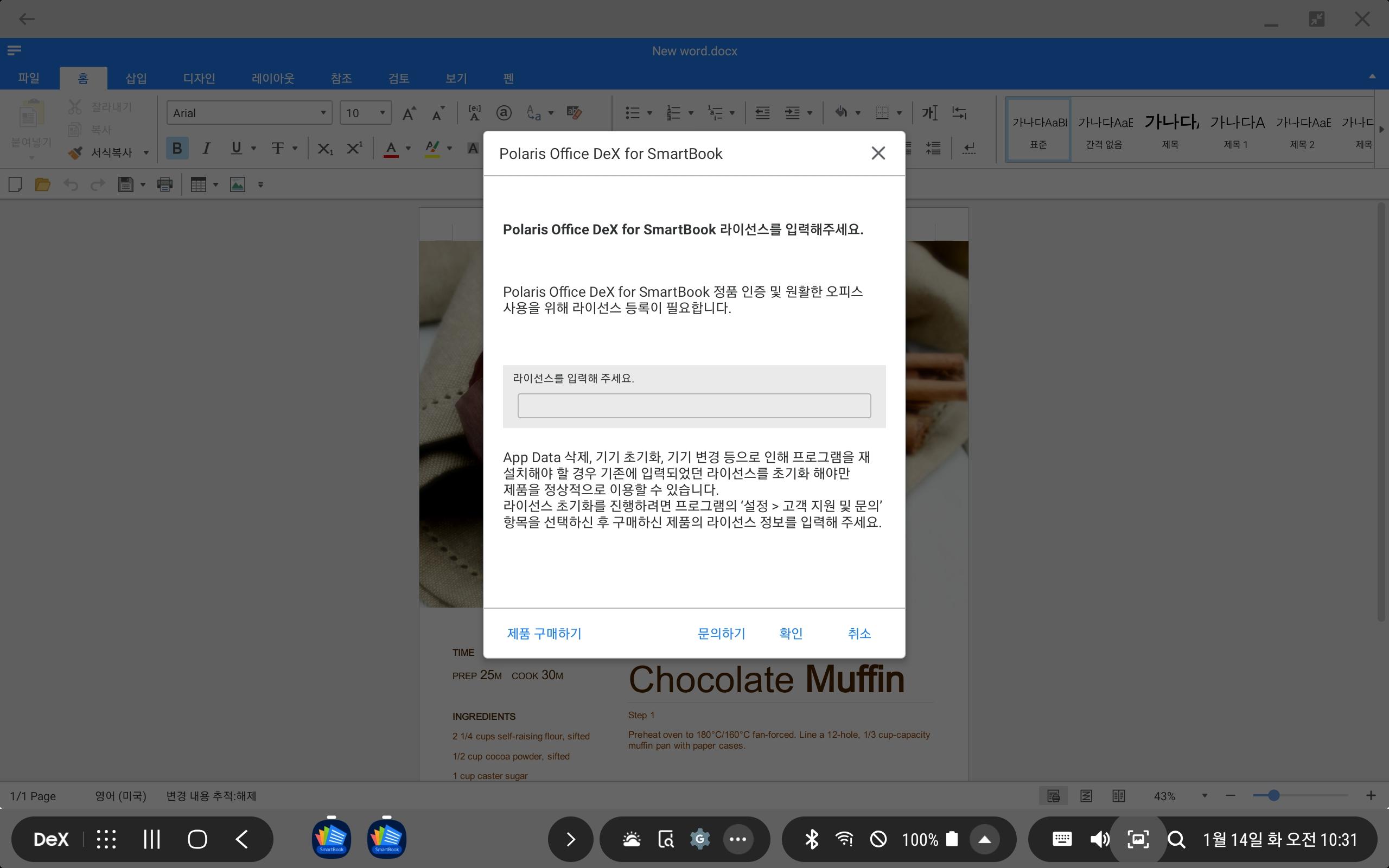Viewport: 1389px width, 868px height.
Task: Click the paragraph shading bucket icon
Action: pyautogui.click(x=841, y=112)
